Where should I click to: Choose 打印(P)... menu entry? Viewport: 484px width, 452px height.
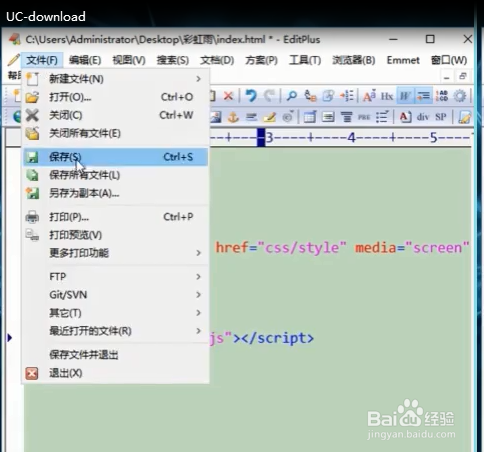point(116,217)
